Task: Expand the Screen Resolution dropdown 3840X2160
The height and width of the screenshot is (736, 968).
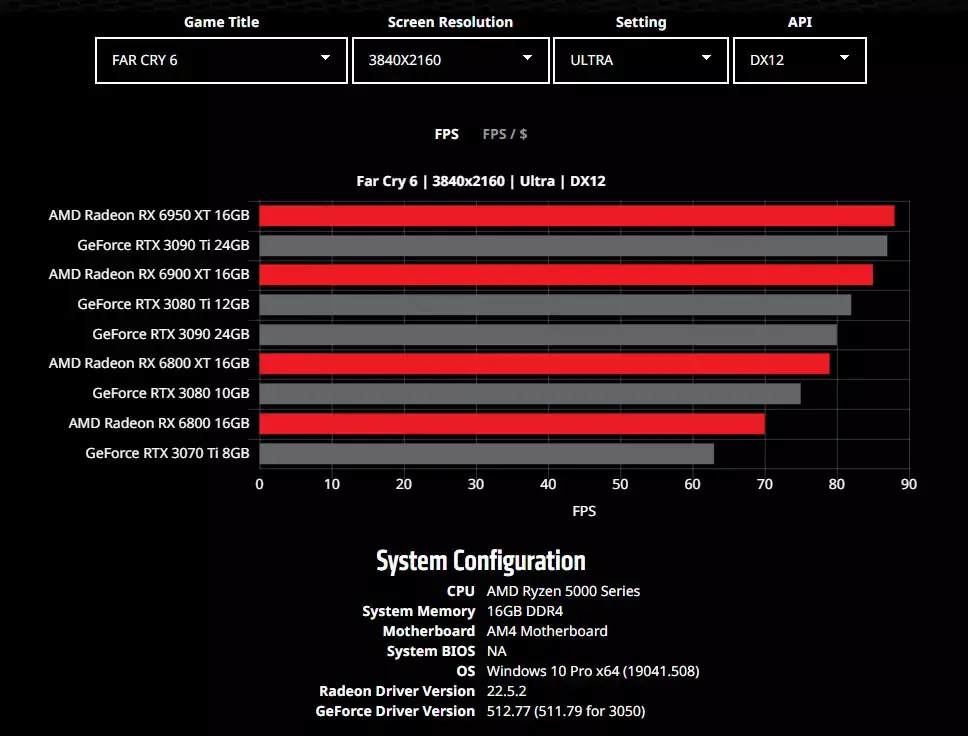Action: tap(451, 61)
